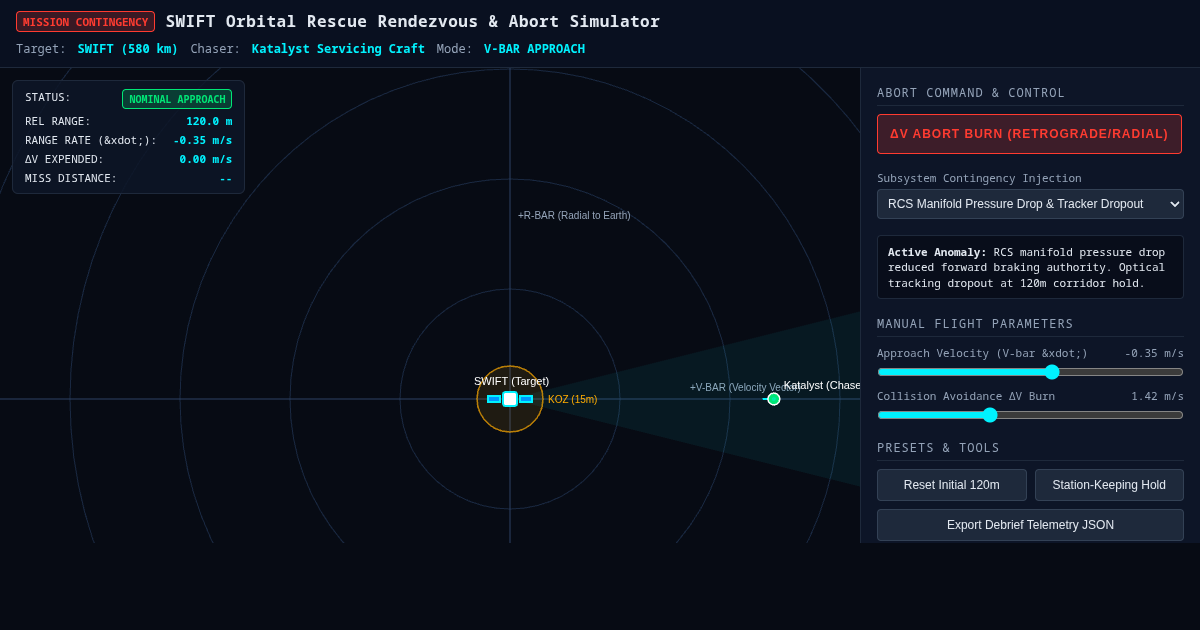Click the Abort Command & Control heading

971,93
